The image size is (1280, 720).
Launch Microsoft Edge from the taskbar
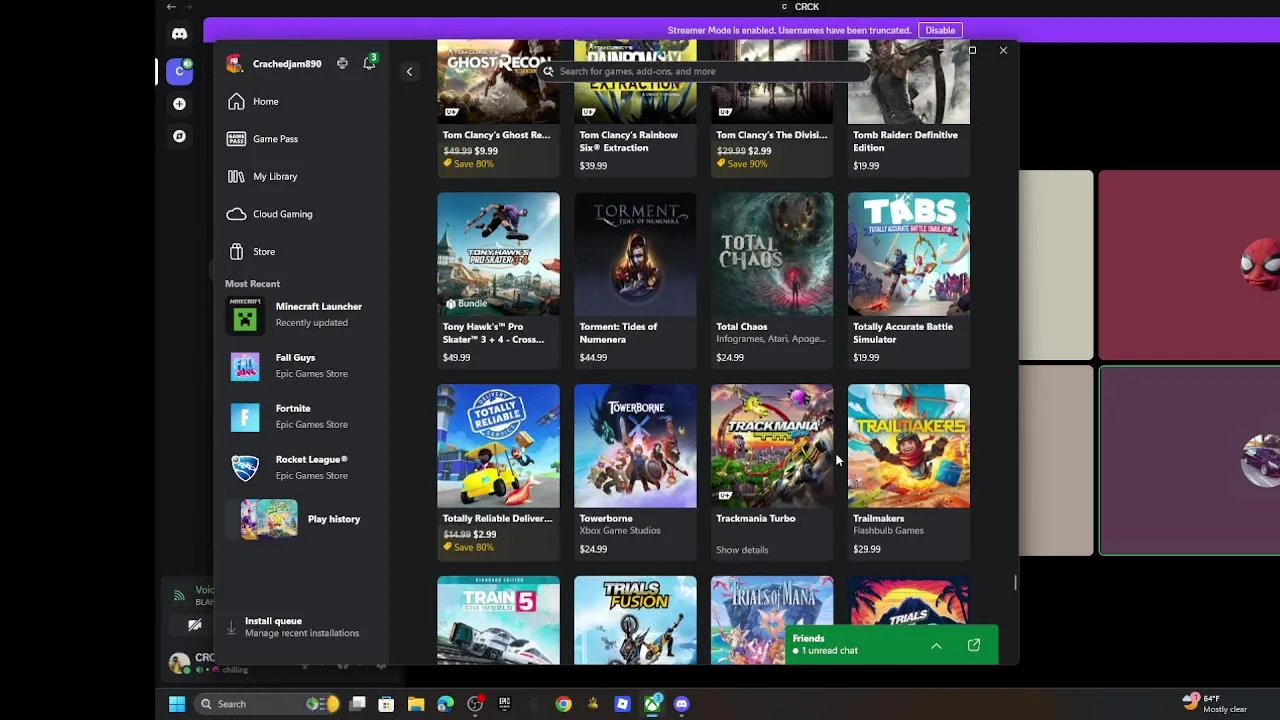click(445, 704)
